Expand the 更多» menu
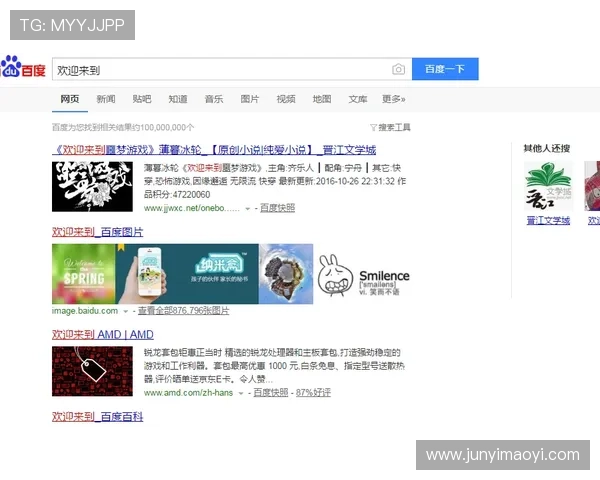This screenshot has width=600, height=480. tap(393, 99)
